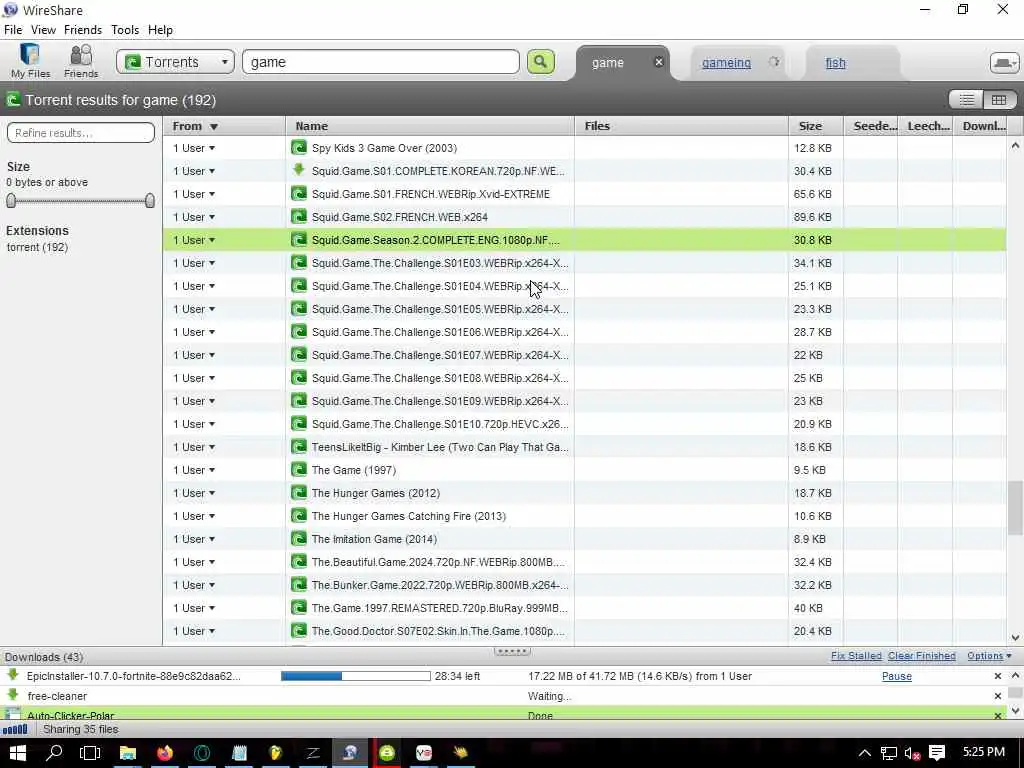Screen dimensions: 1024x768
Task: Click the Clear Finished link
Action: tap(921, 656)
